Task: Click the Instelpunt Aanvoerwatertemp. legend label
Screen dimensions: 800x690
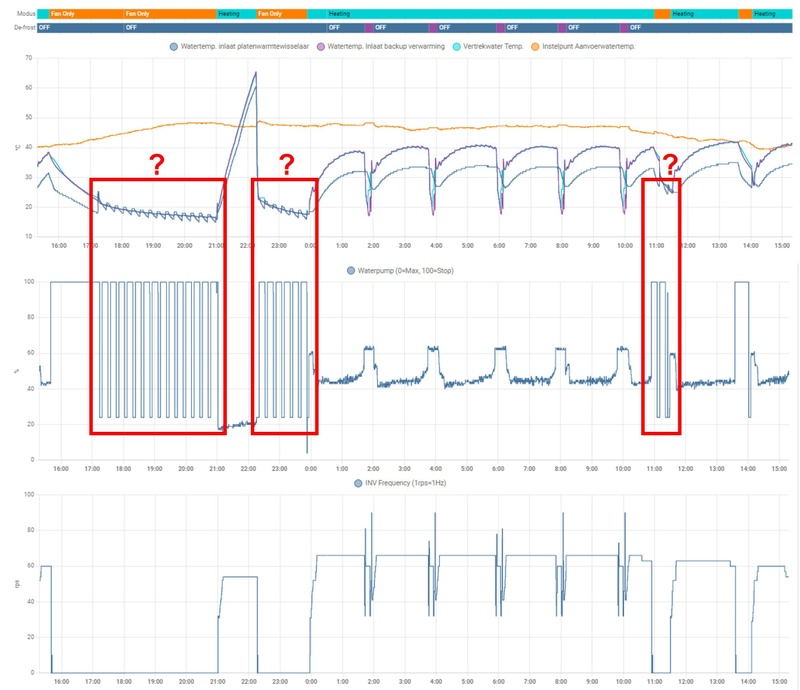Action: coord(588,46)
